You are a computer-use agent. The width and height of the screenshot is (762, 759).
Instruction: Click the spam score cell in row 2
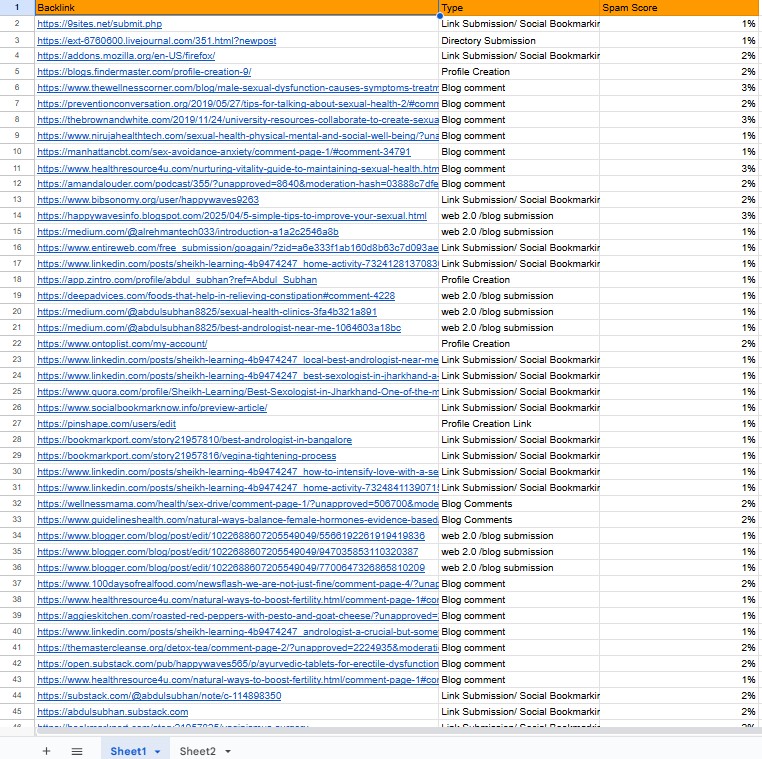pyautogui.click(x=680, y=23)
